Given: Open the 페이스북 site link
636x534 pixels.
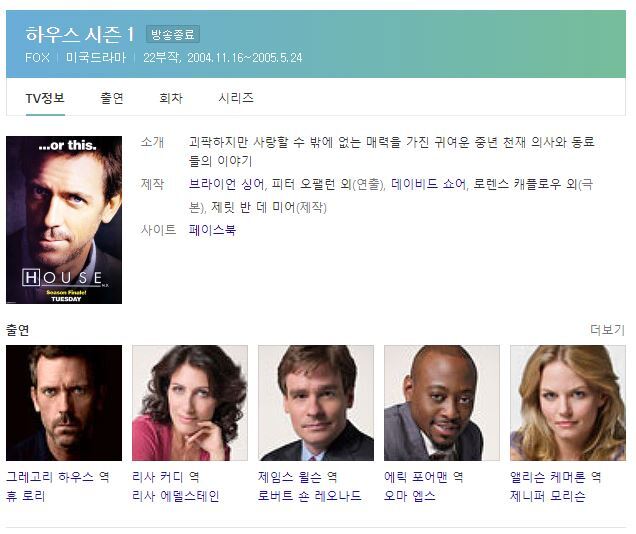Looking at the screenshot, I should pos(212,230).
